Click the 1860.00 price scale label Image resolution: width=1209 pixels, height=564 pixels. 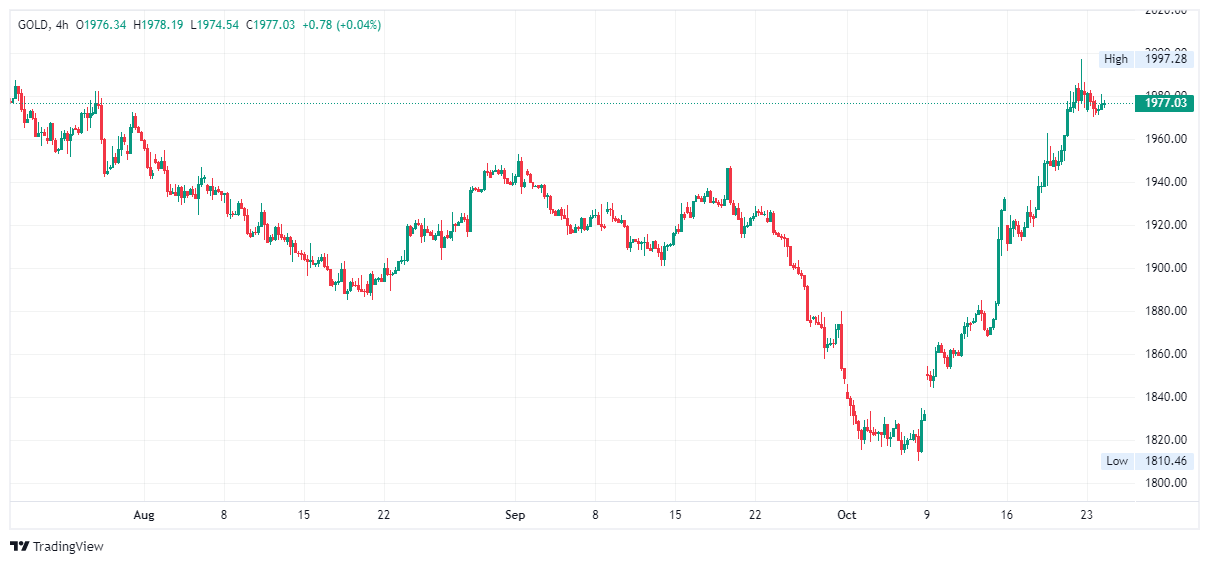point(1166,354)
